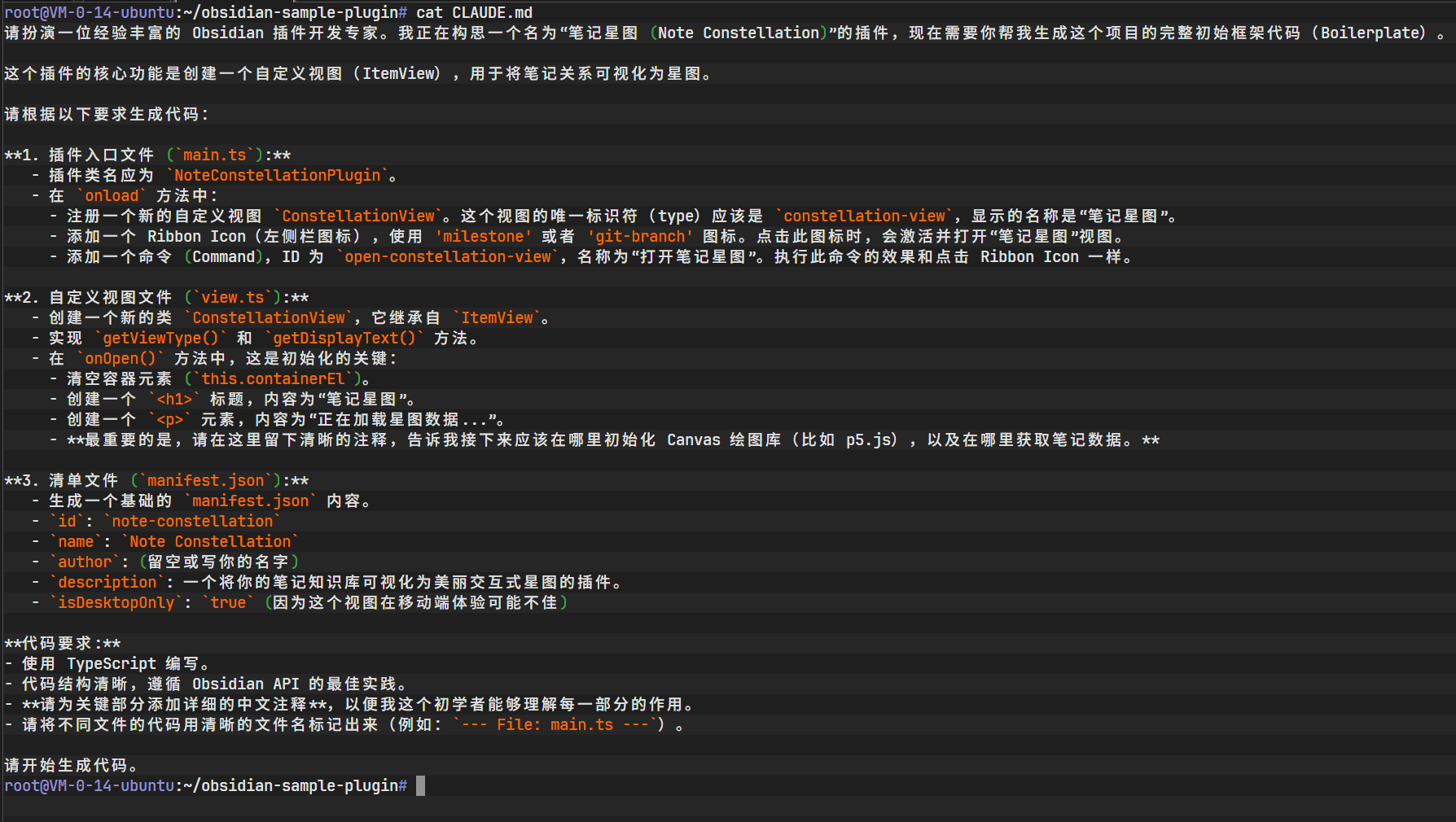Click the backticked 'ItemView' parent class
1456x822 pixels.
click(498, 317)
